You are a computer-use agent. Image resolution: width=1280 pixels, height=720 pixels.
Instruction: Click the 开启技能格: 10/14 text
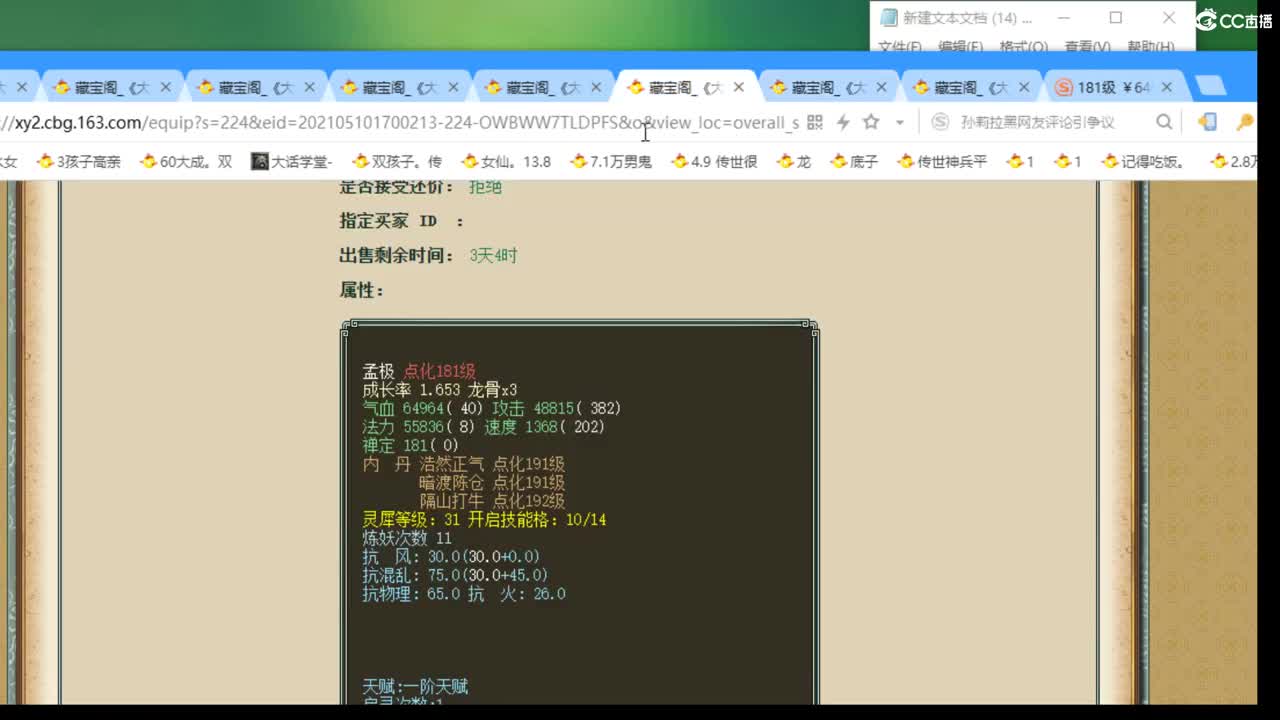tap(537, 520)
